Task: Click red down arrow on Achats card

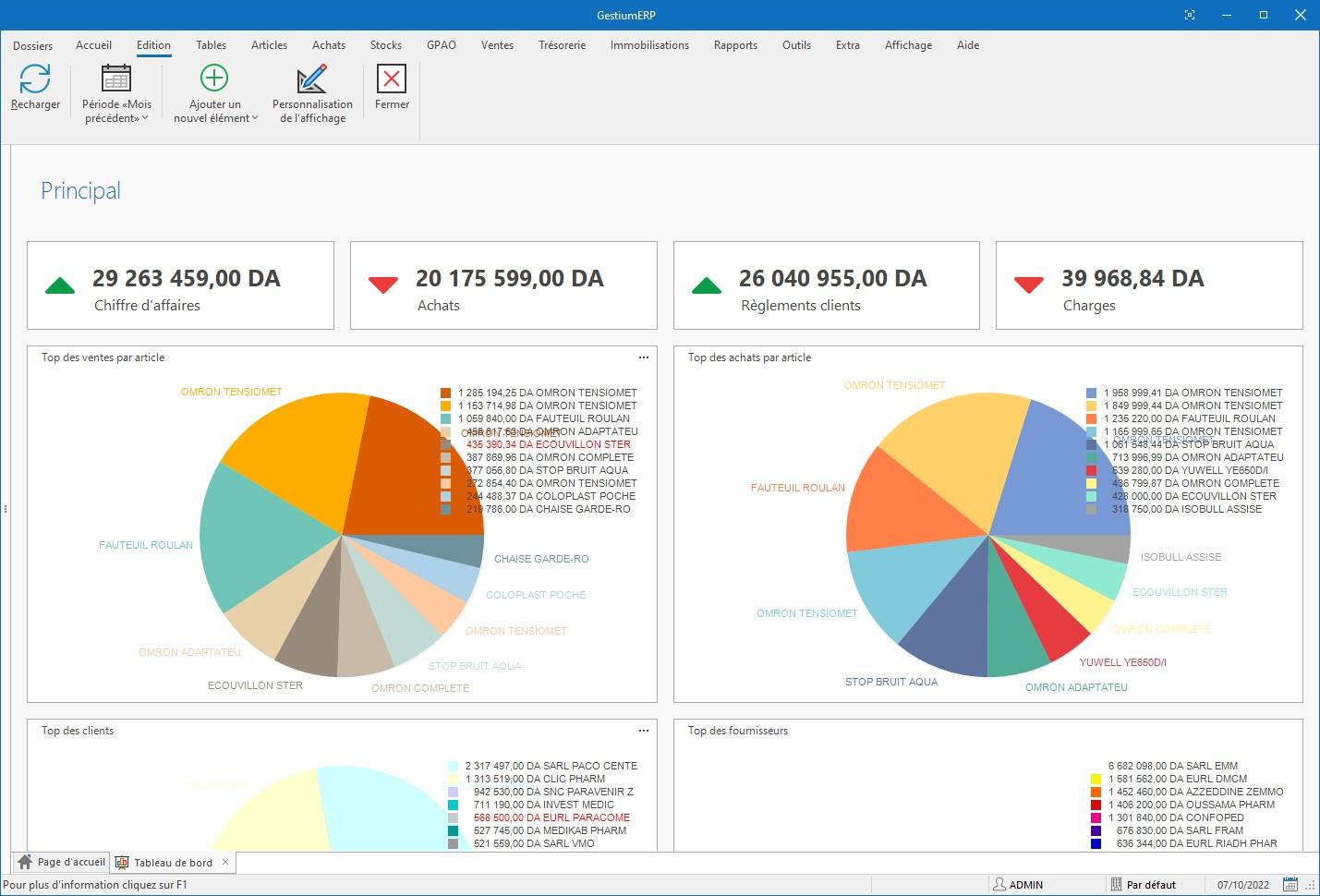Action: pyautogui.click(x=383, y=285)
